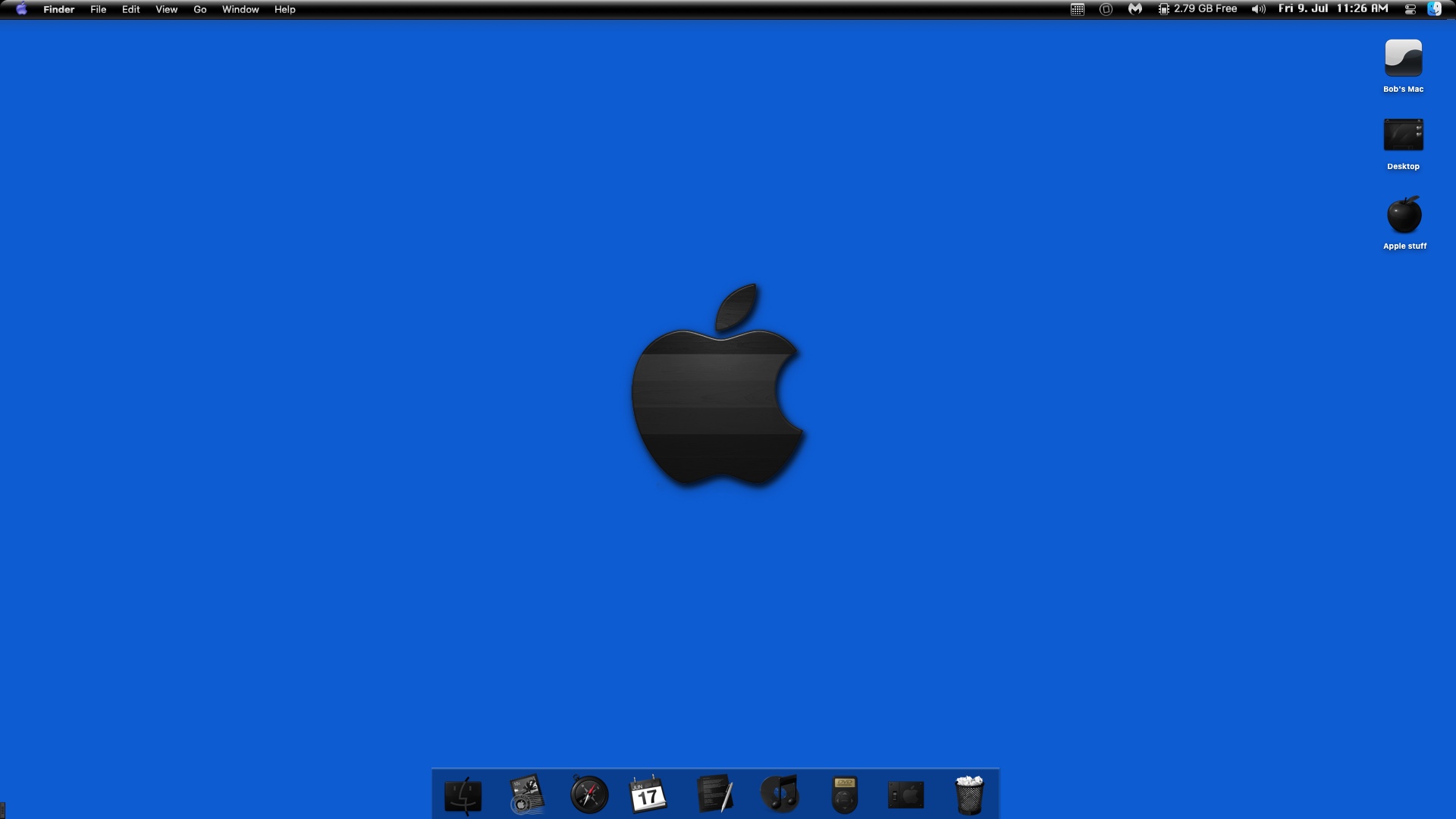
Task: Open Control Center toggles in menu bar
Action: [1410, 9]
